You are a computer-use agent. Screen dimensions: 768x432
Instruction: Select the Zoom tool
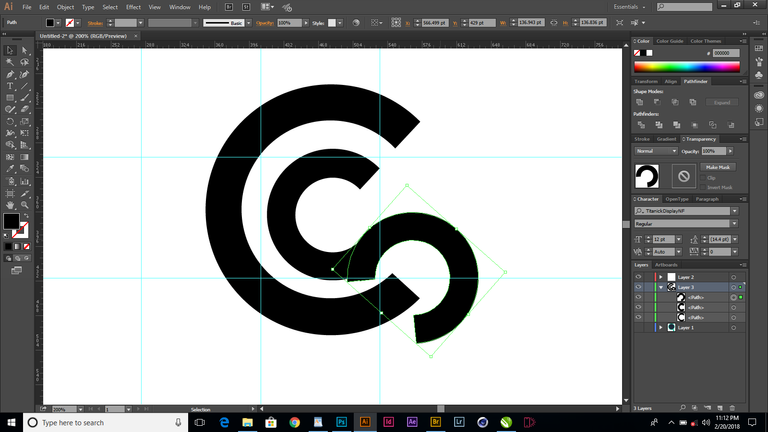pyautogui.click(x=24, y=205)
